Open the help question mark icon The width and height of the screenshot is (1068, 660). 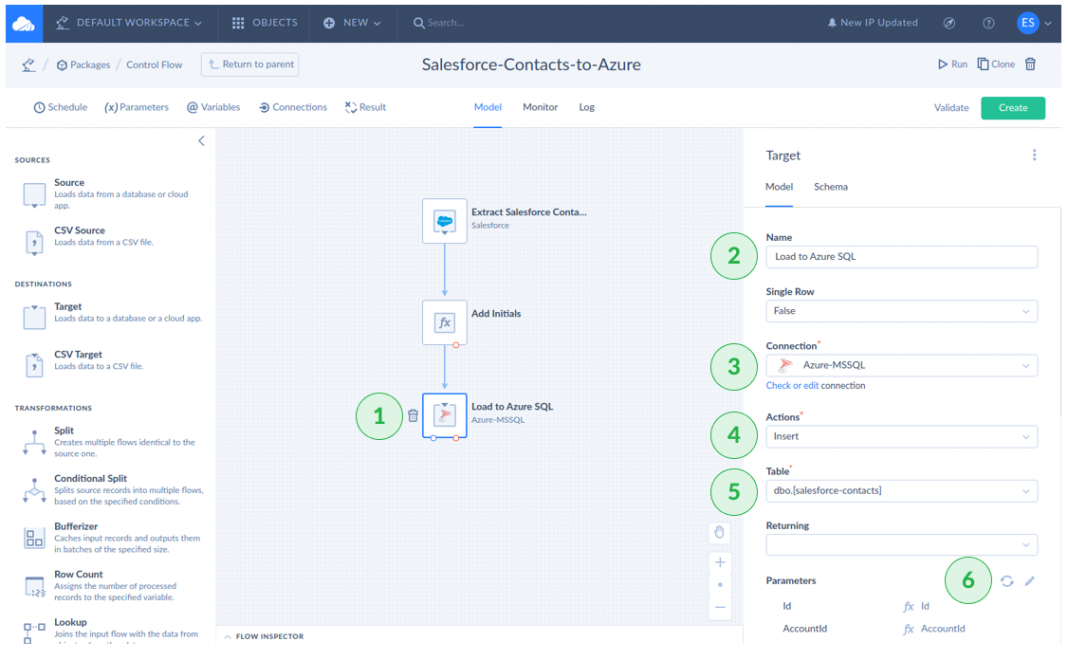pos(988,23)
